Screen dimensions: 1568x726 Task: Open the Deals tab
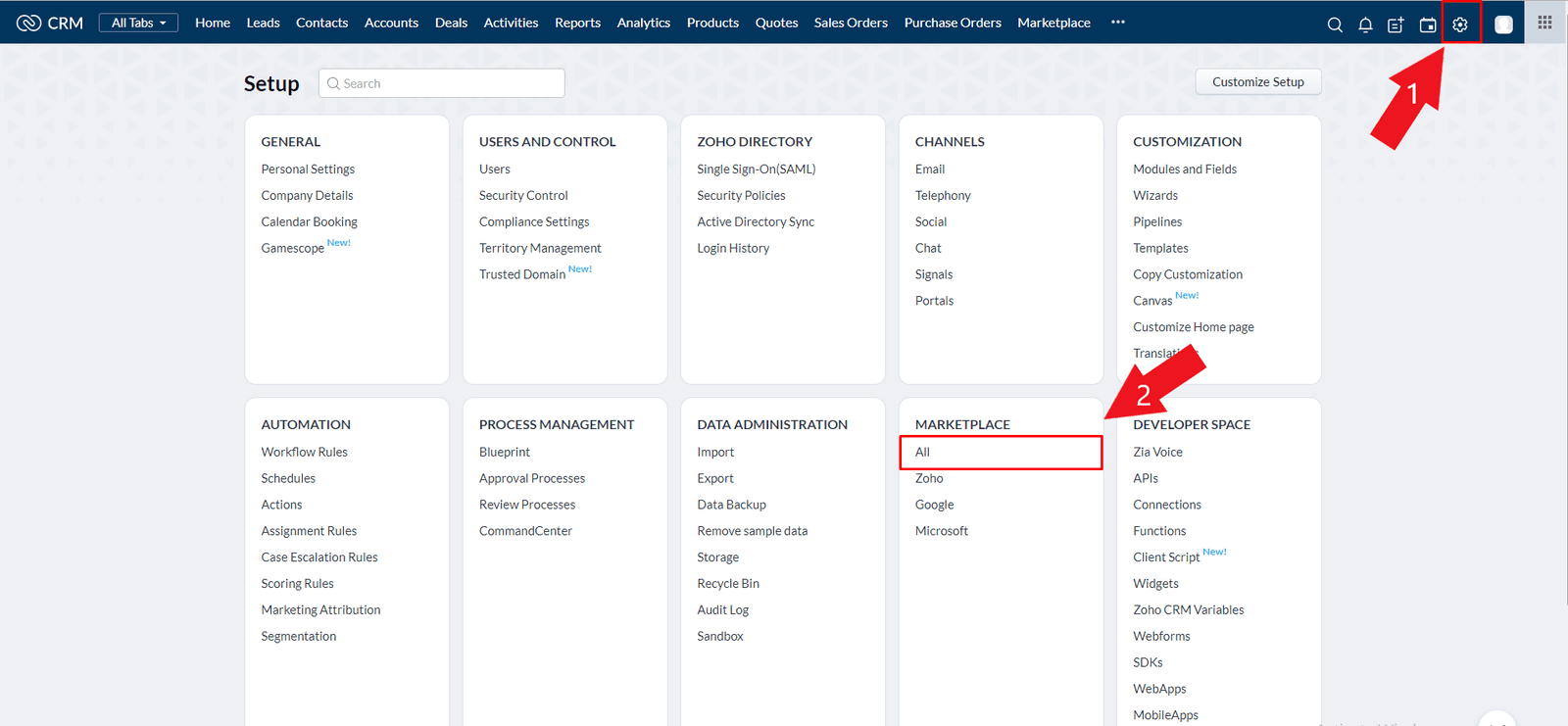pos(451,23)
